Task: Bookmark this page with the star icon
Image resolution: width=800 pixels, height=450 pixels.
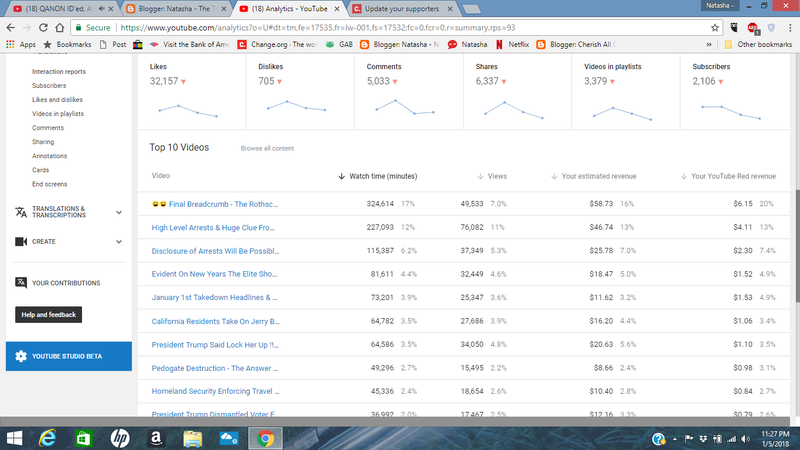Action: [715, 28]
